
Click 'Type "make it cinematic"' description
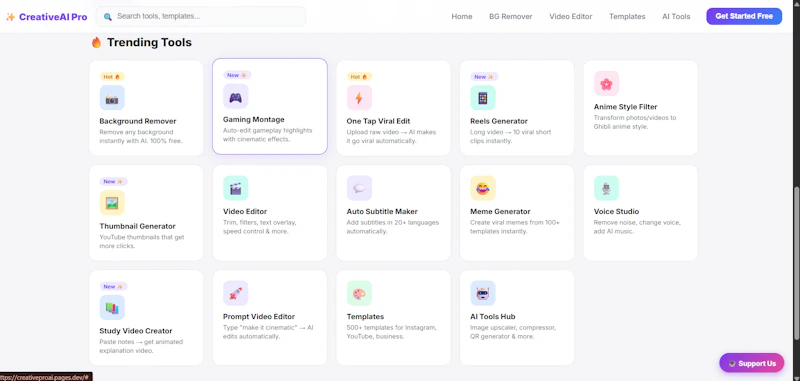coord(268,332)
